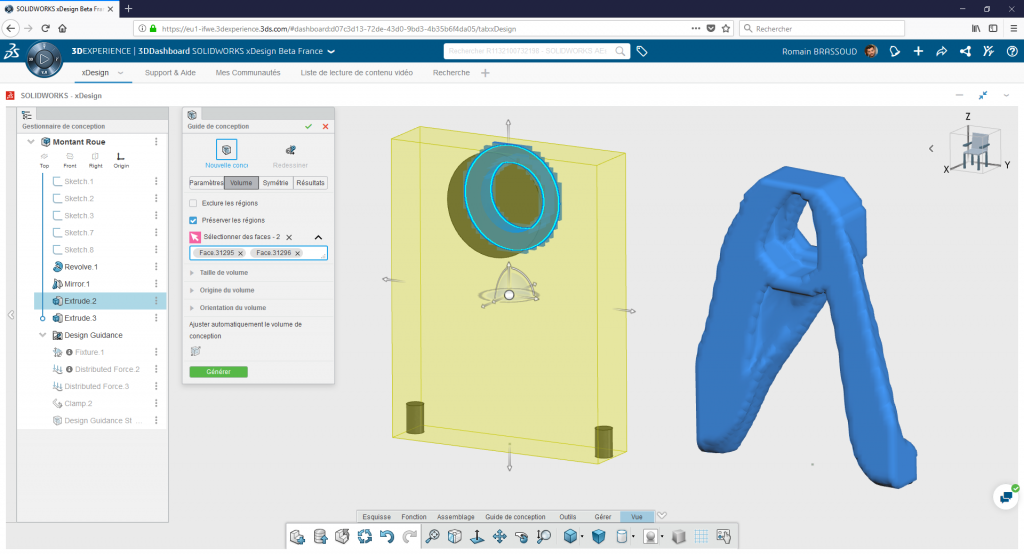
Task: Collapse the Montant Roue tree node
Action: tap(31, 142)
